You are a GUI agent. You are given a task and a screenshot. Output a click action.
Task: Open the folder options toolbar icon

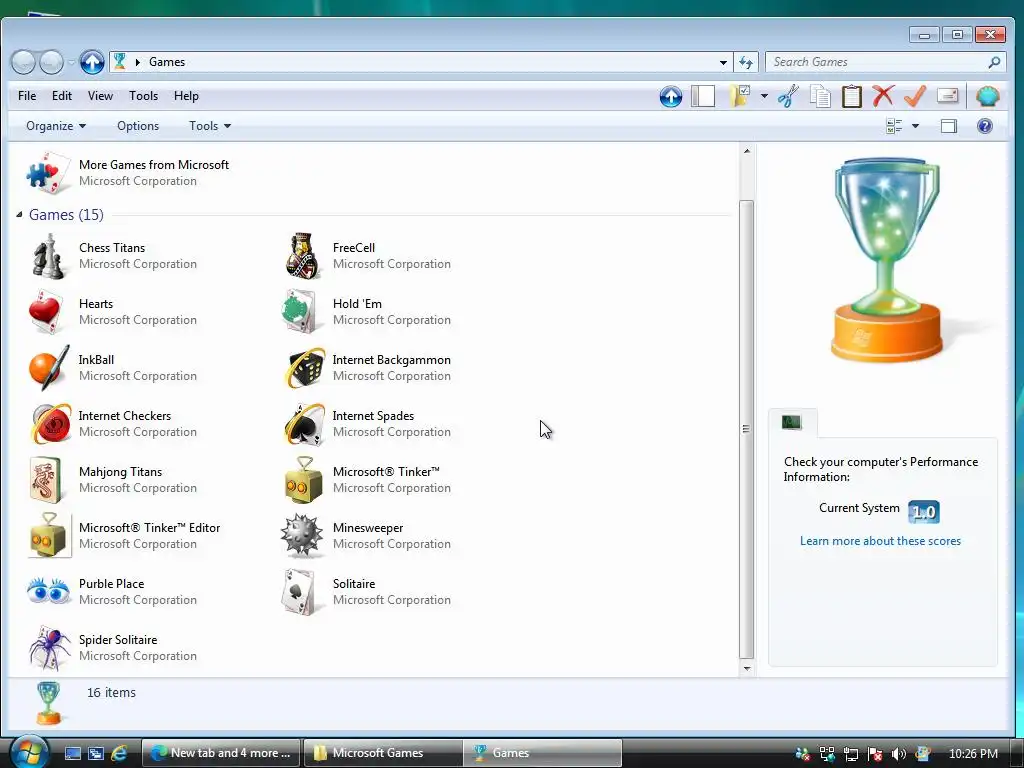click(740, 96)
